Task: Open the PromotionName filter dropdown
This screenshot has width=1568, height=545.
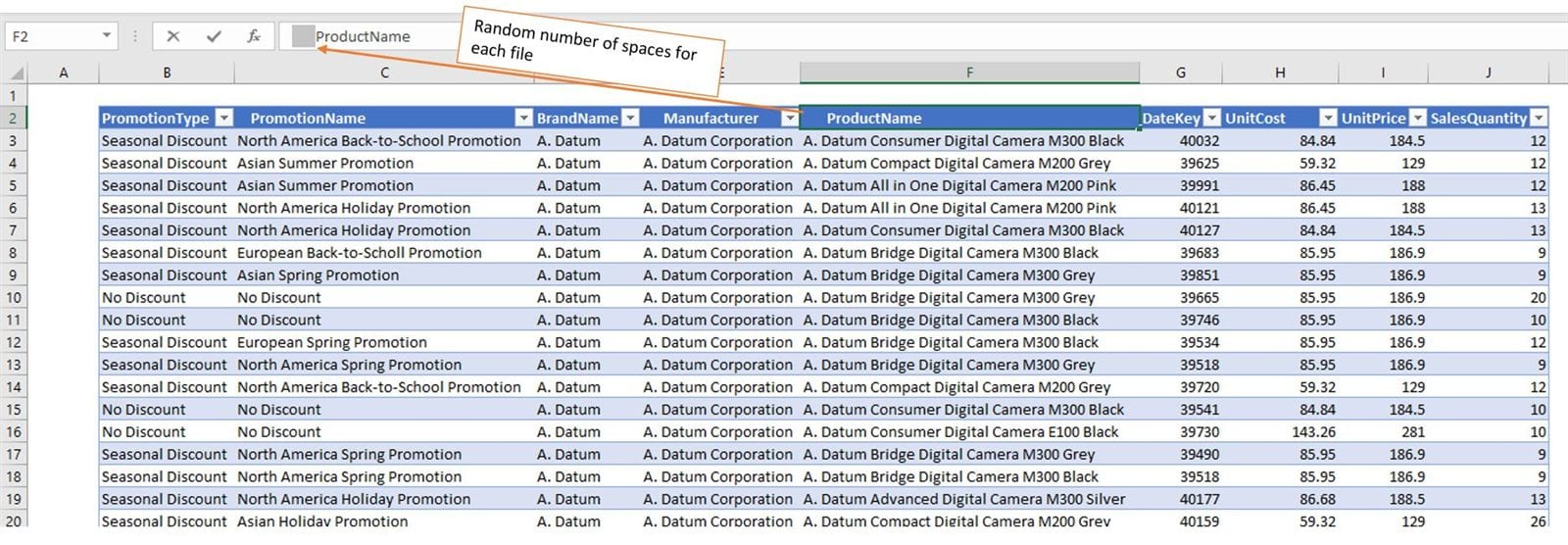Action: tap(524, 118)
